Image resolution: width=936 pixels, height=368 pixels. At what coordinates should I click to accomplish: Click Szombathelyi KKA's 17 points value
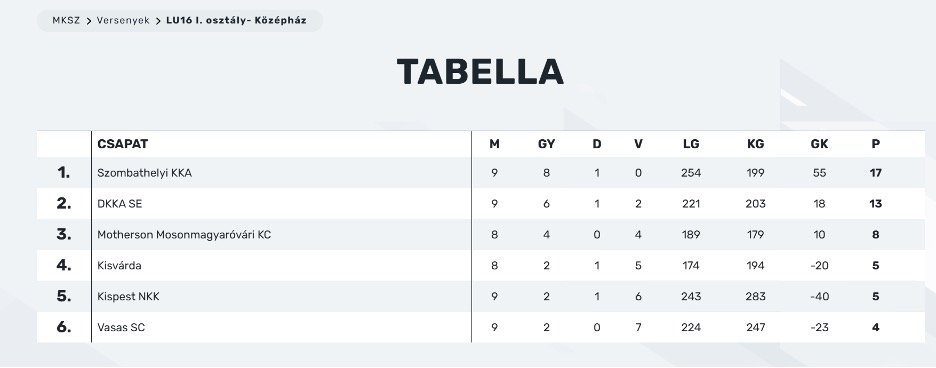(x=875, y=173)
